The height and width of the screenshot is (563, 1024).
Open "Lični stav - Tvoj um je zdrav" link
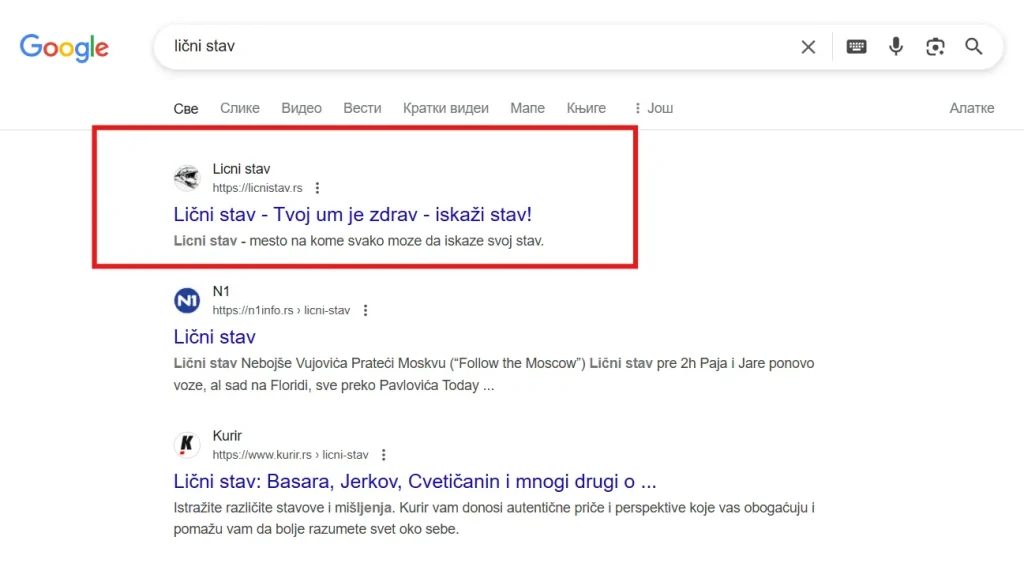353,214
